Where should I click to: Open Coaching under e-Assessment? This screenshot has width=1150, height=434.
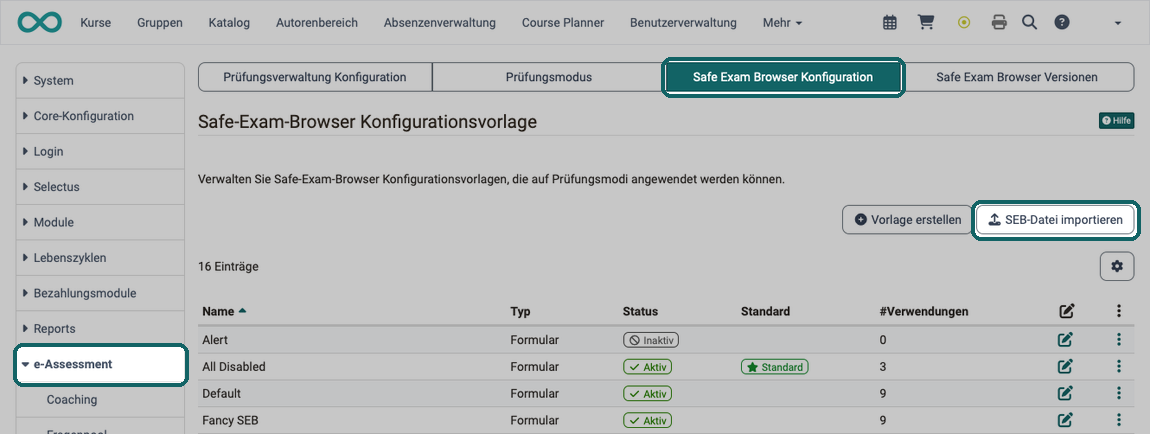pyautogui.click(x=72, y=400)
